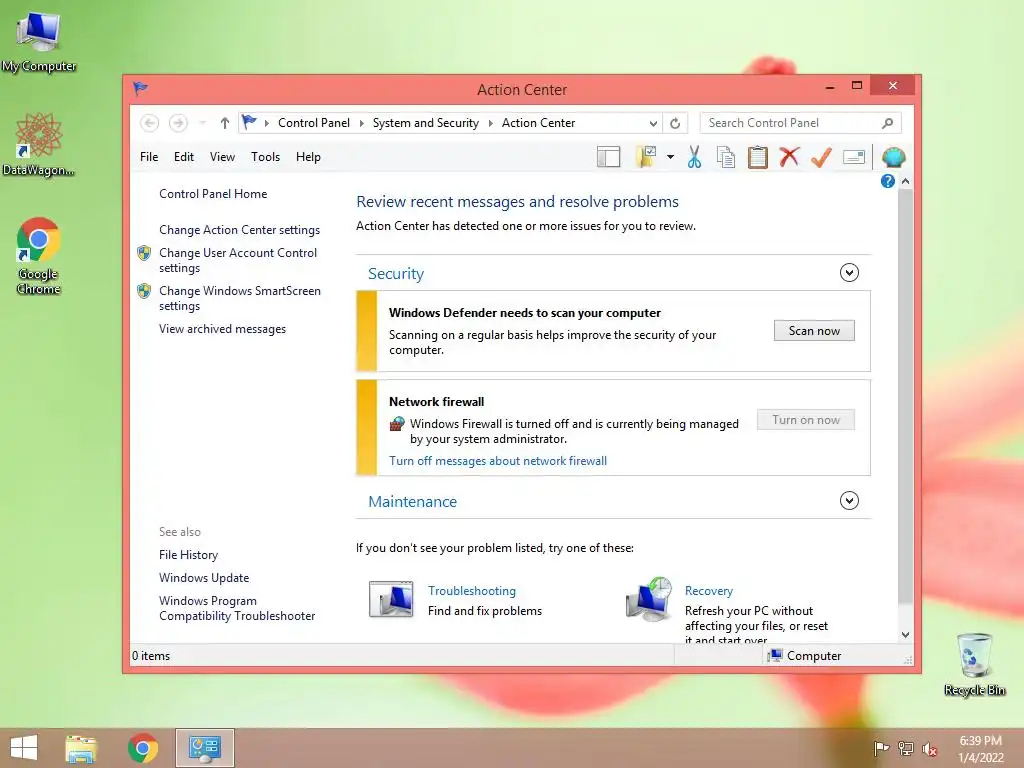
Task: Go up one level with Up arrow
Action: coord(225,123)
